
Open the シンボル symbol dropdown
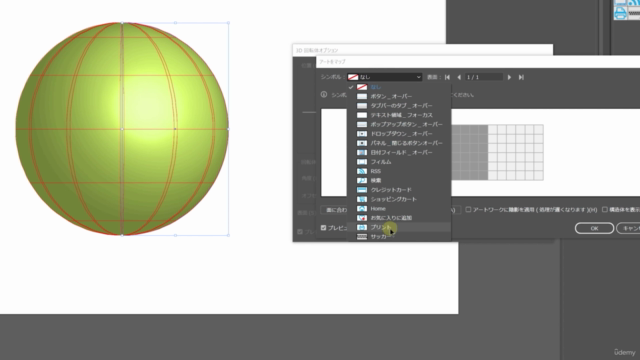pyautogui.click(x=384, y=77)
